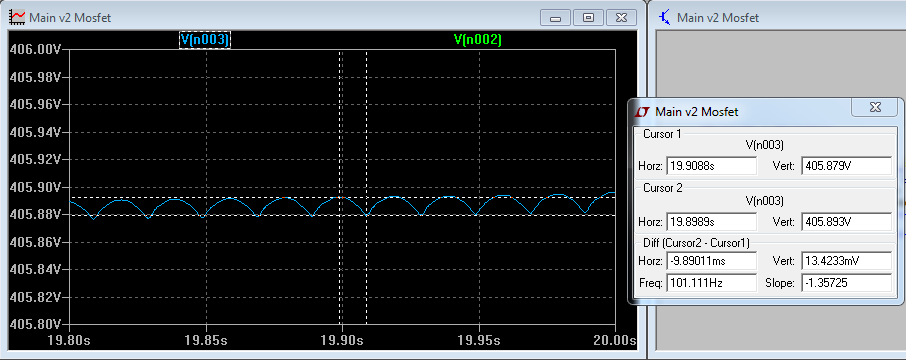Click the 20.00s time axis label

coord(615,340)
